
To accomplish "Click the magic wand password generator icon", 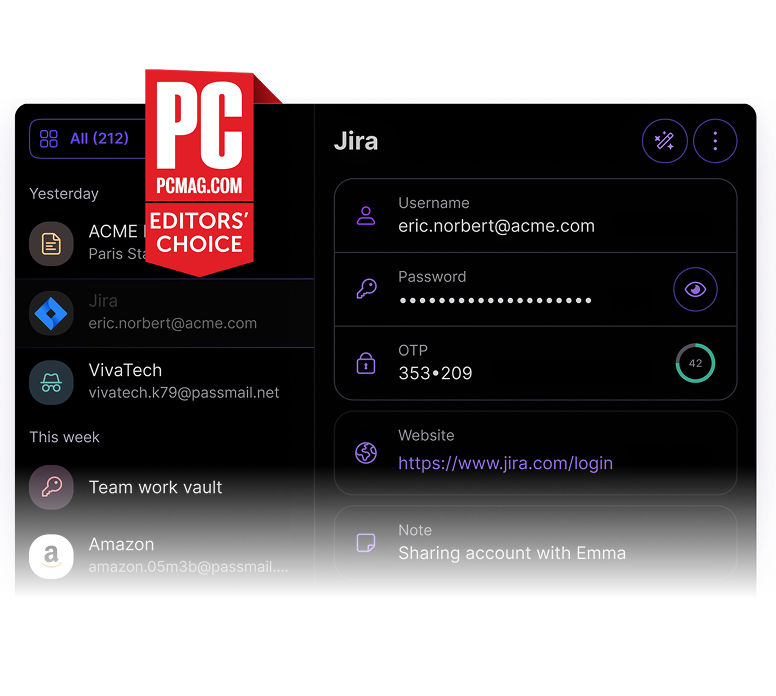I will pyautogui.click(x=664, y=142).
